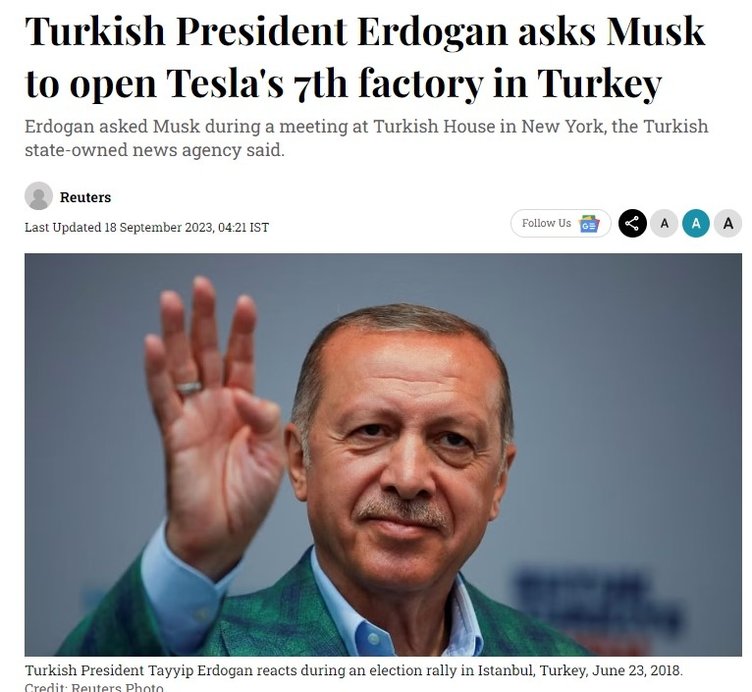Click the photo caption about Istanbul rally
This screenshot has height=692, width=752.
click(353, 670)
